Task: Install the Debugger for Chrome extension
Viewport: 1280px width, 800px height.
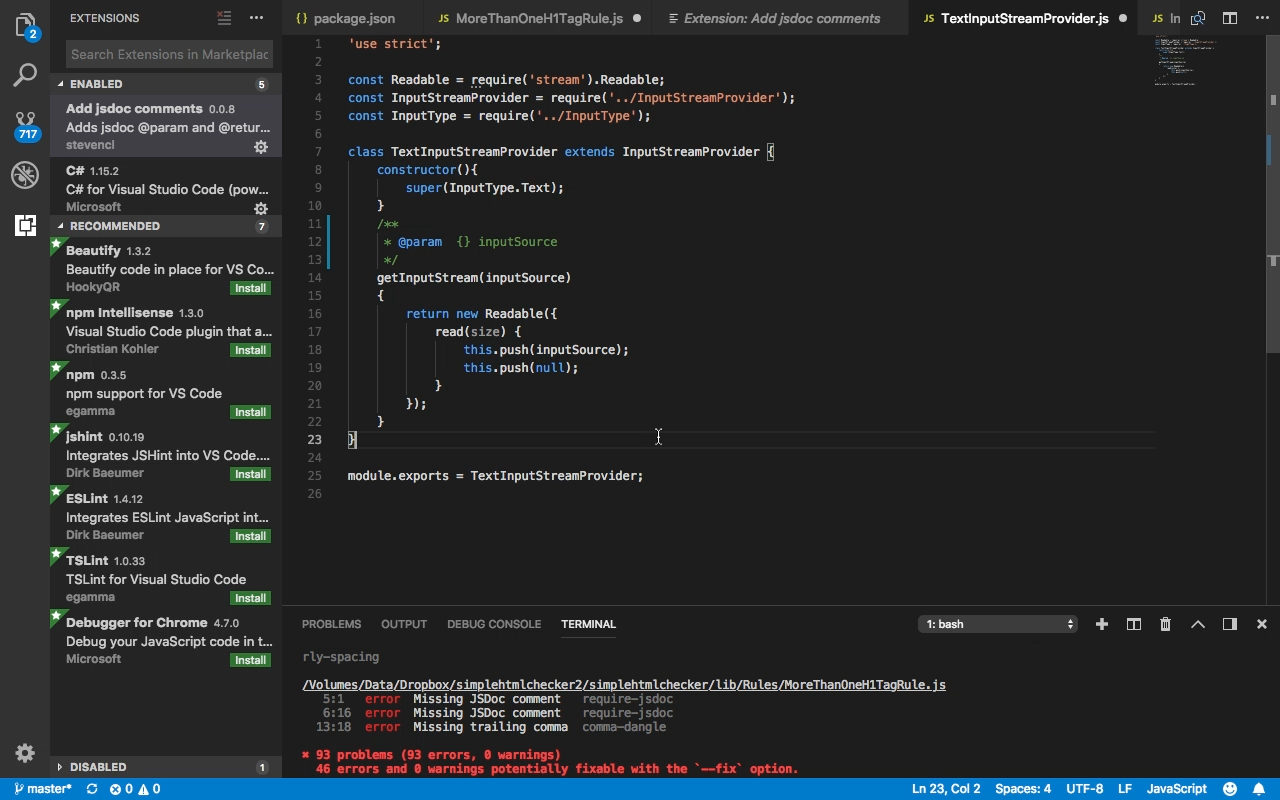Action: click(x=250, y=660)
